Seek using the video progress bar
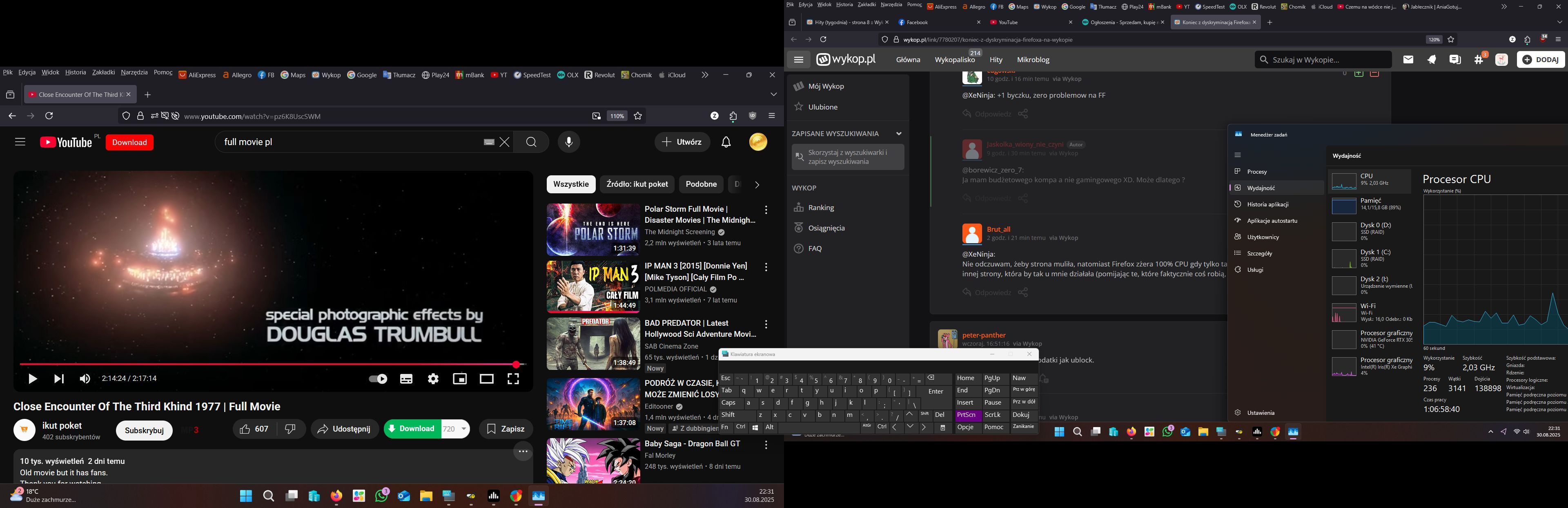 tap(268, 364)
